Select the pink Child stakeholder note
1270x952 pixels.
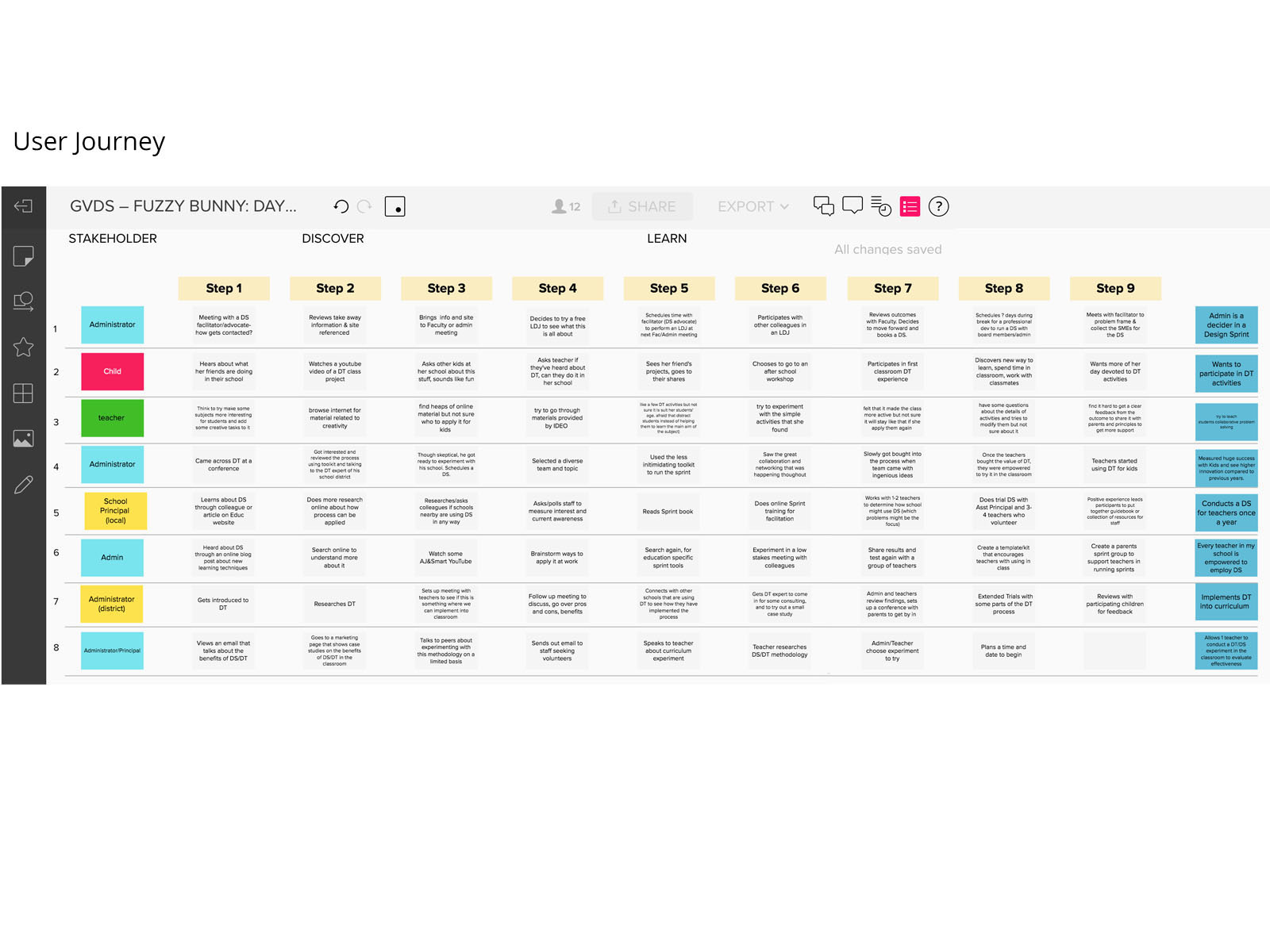pyautogui.click(x=112, y=371)
